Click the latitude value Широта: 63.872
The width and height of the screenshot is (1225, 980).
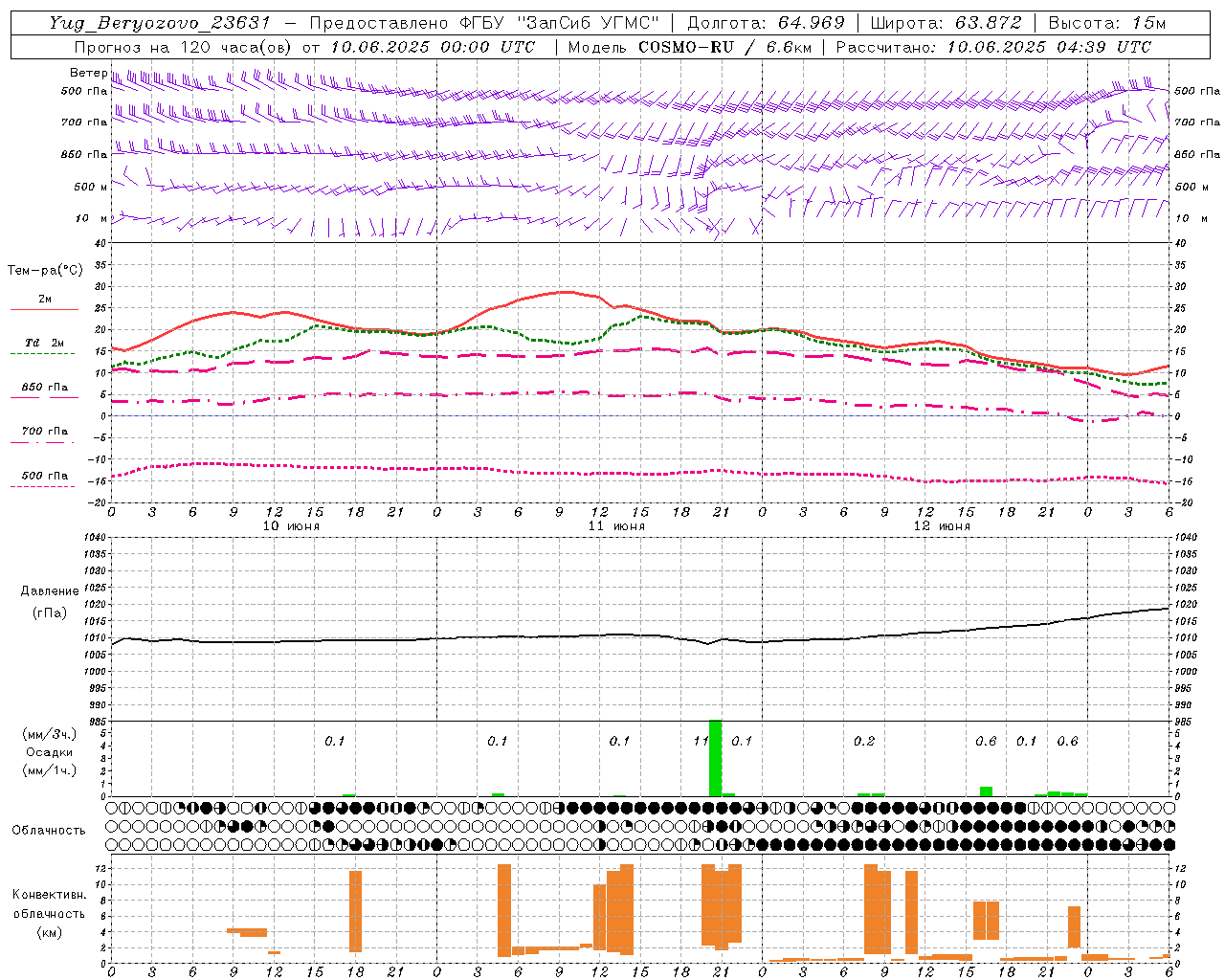tap(947, 23)
